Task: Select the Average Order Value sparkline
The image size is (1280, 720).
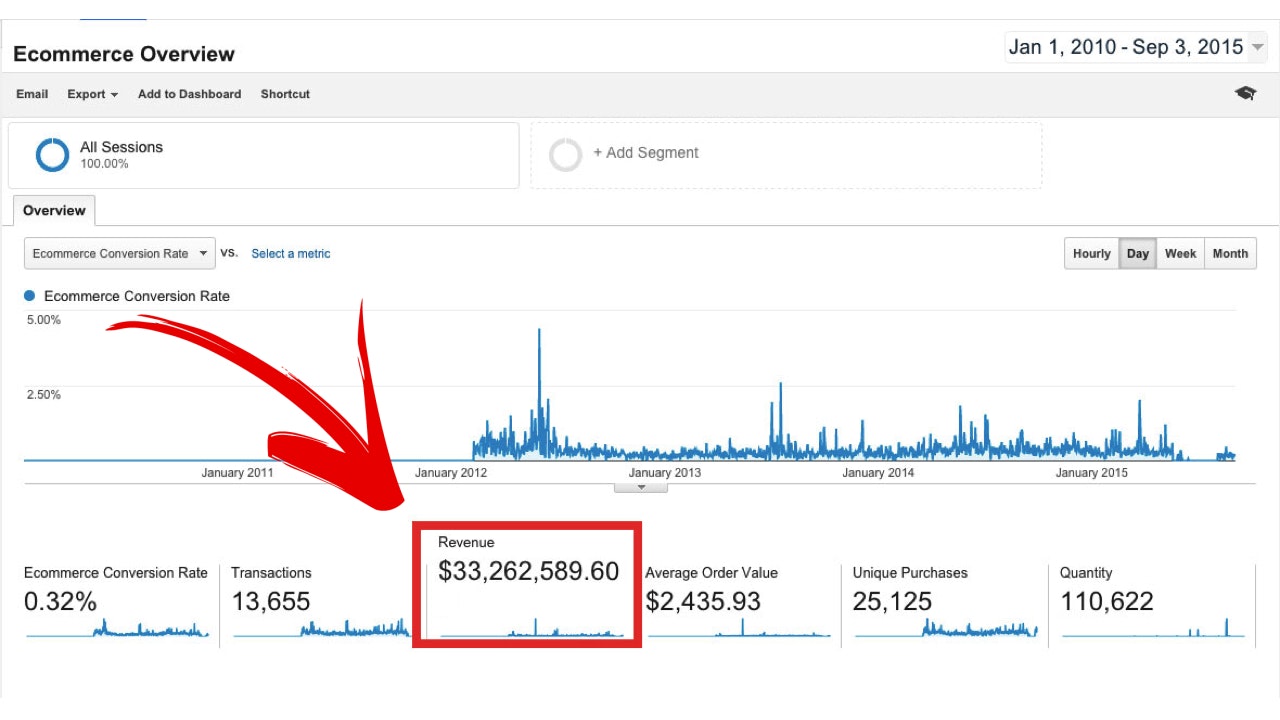Action: click(740, 632)
